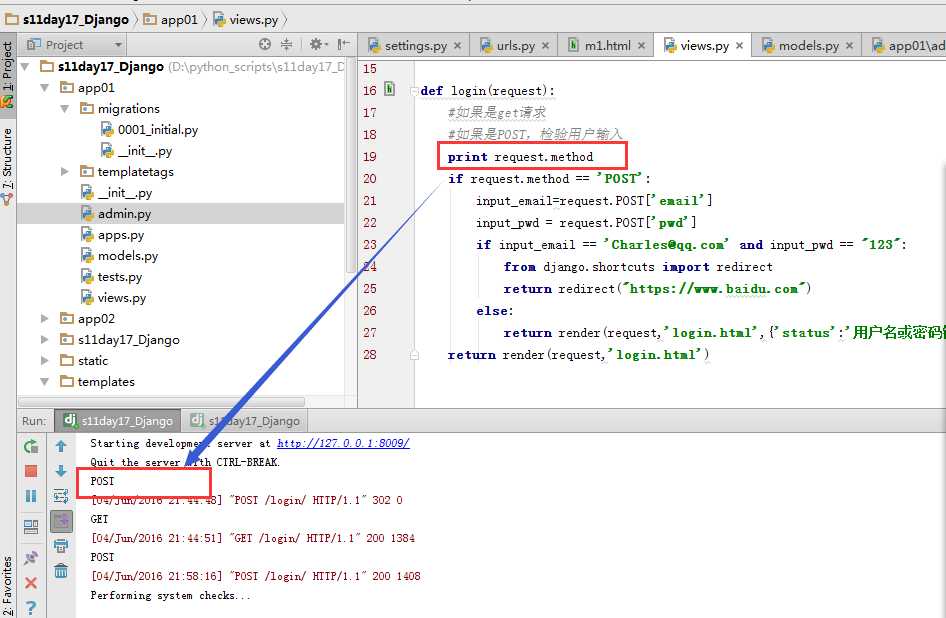The height and width of the screenshot is (618, 946).
Task: Click the Down stack trace arrow
Action: (61, 471)
